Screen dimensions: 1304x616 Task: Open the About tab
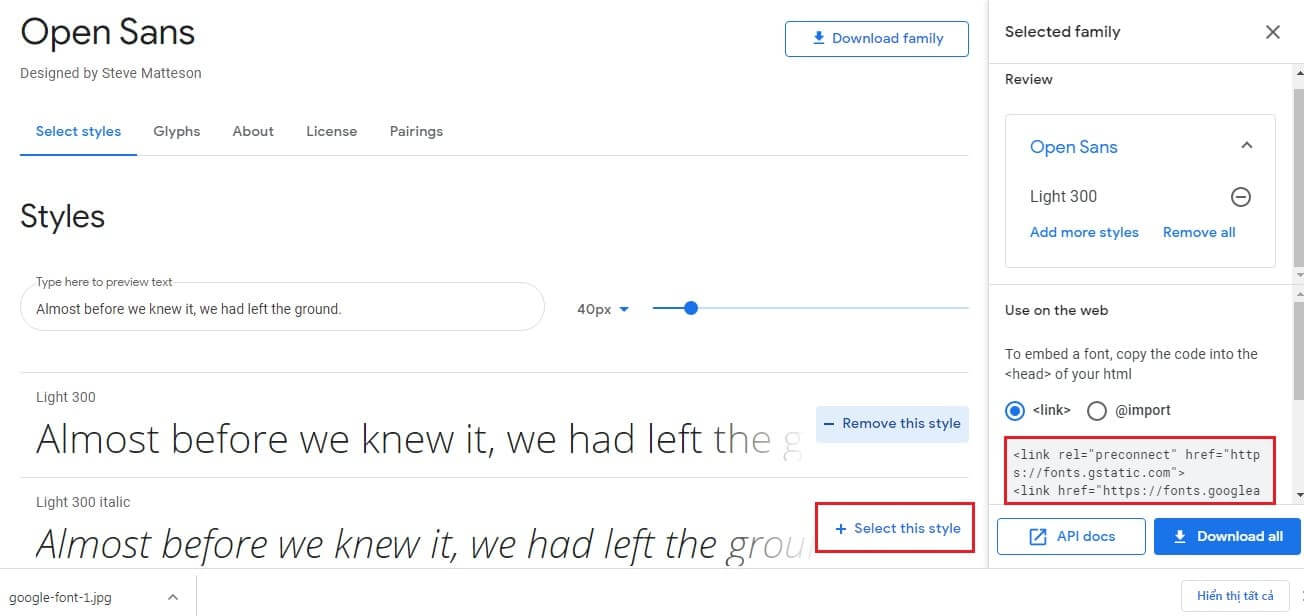253,131
